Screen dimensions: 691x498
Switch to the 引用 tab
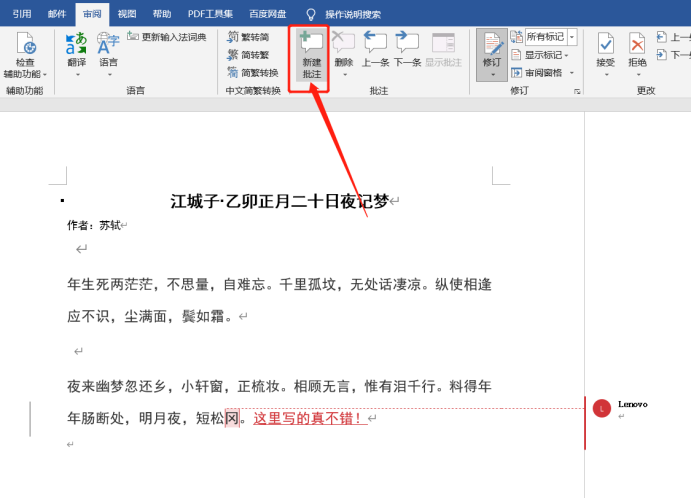coord(22,14)
